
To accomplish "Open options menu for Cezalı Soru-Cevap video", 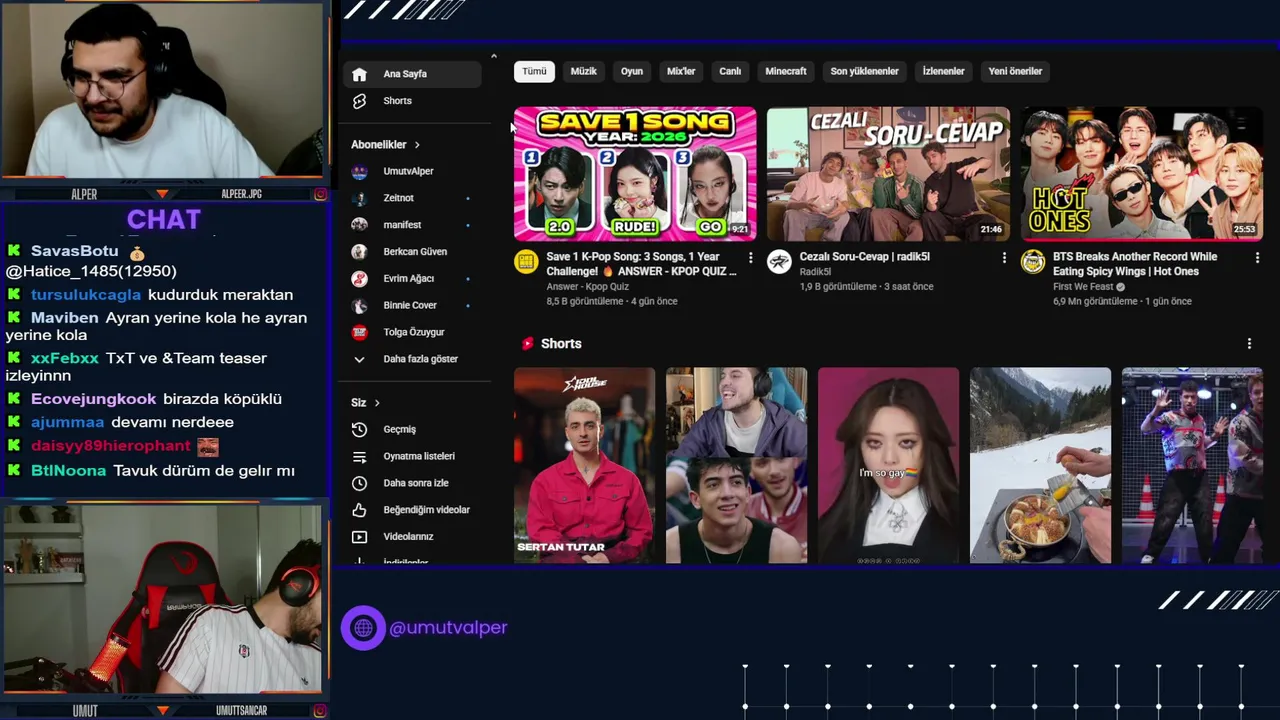I will [1004, 258].
